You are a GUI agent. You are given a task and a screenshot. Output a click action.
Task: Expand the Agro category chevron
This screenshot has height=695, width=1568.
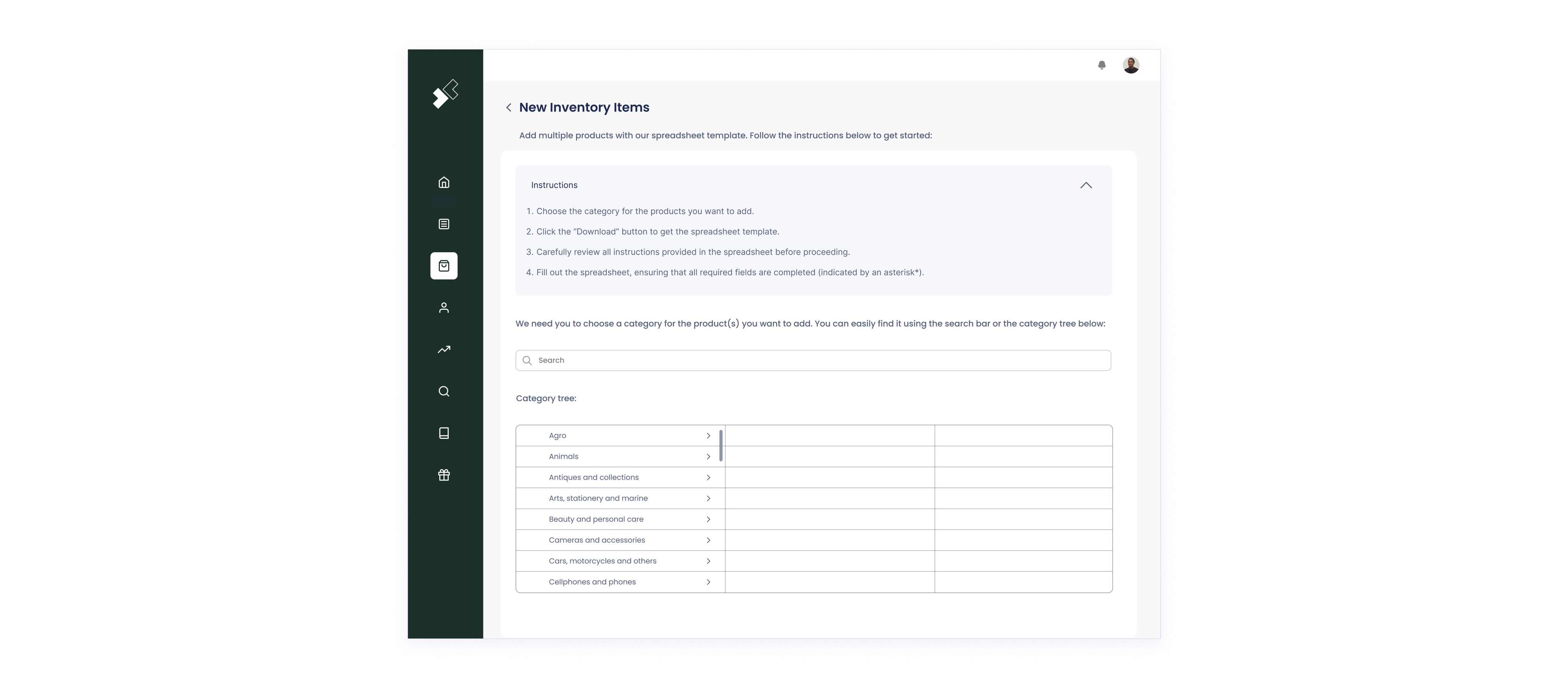point(708,435)
